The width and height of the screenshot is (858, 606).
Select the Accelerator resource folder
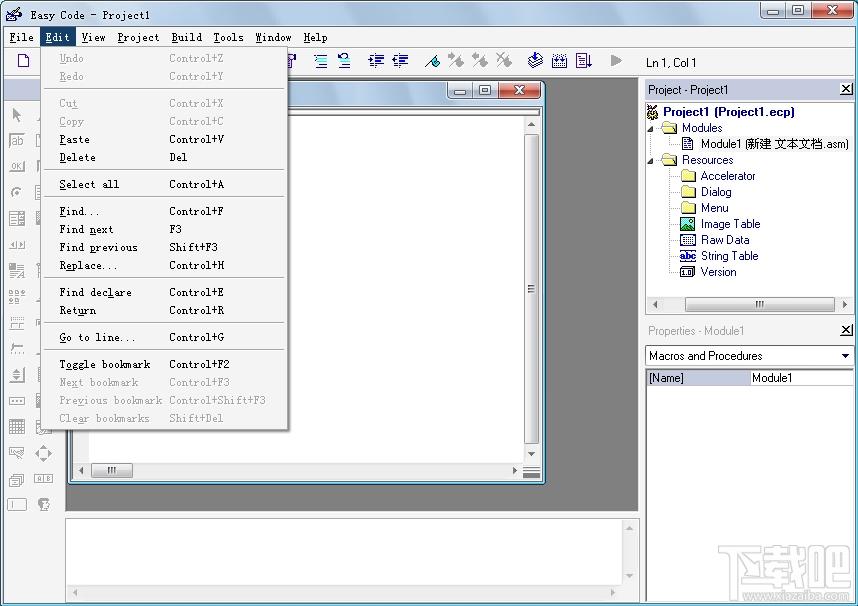coord(728,176)
